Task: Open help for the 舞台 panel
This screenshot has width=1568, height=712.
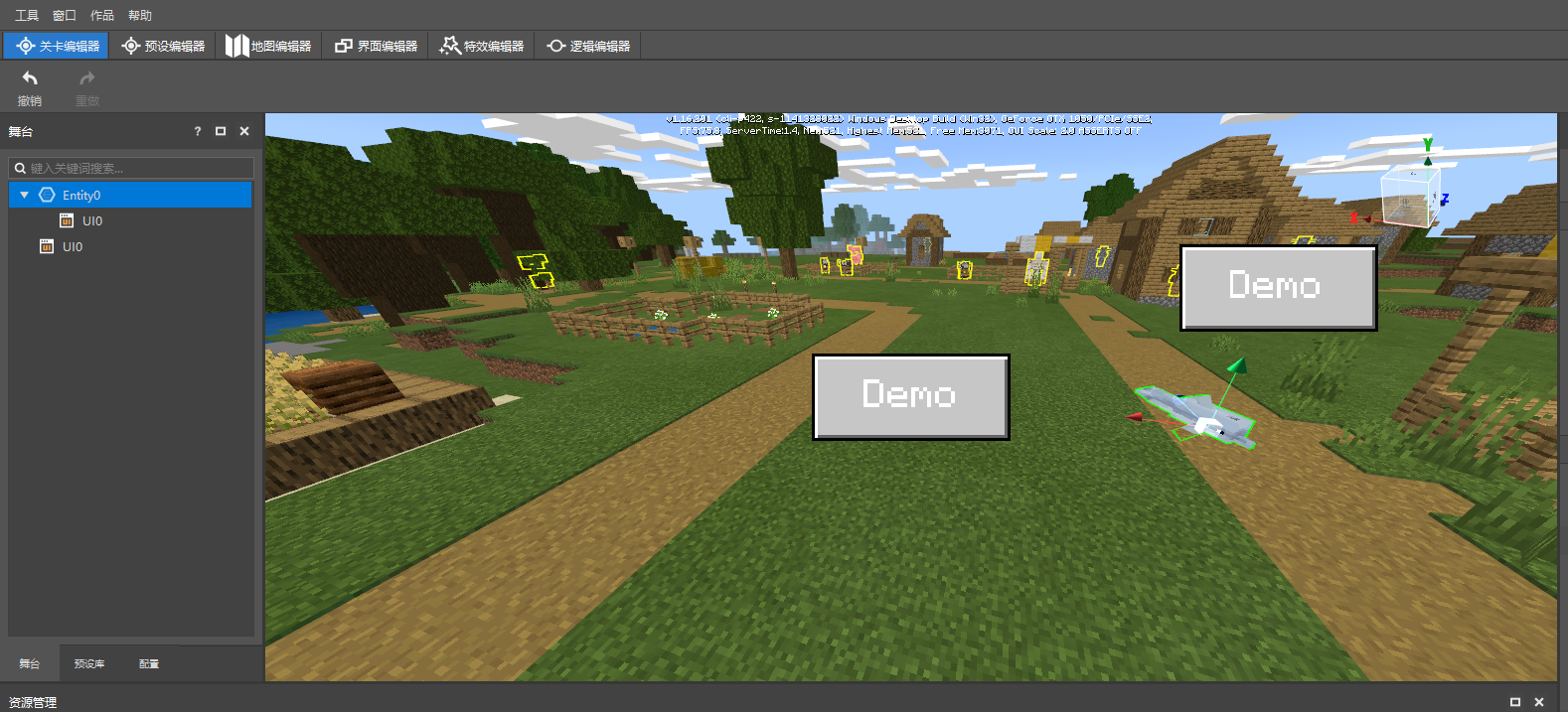Action: pyautogui.click(x=197, y=131)
